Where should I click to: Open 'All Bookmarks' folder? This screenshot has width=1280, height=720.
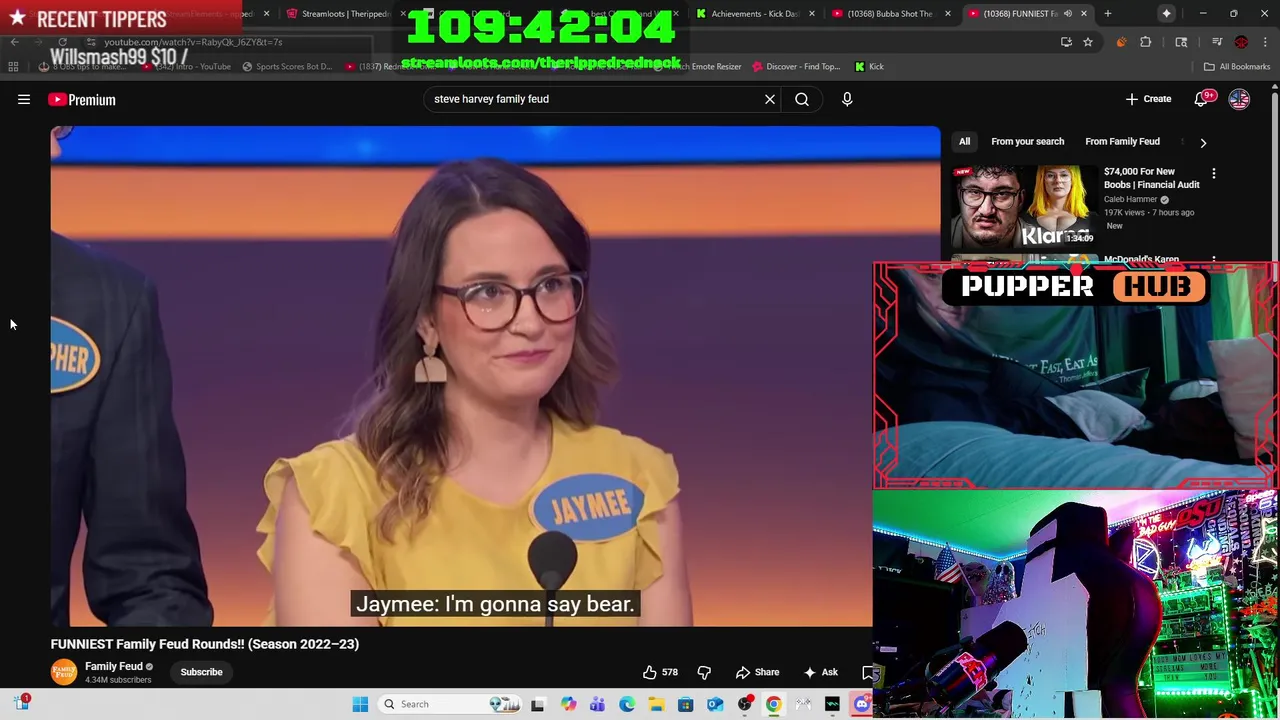[1236, 67]
